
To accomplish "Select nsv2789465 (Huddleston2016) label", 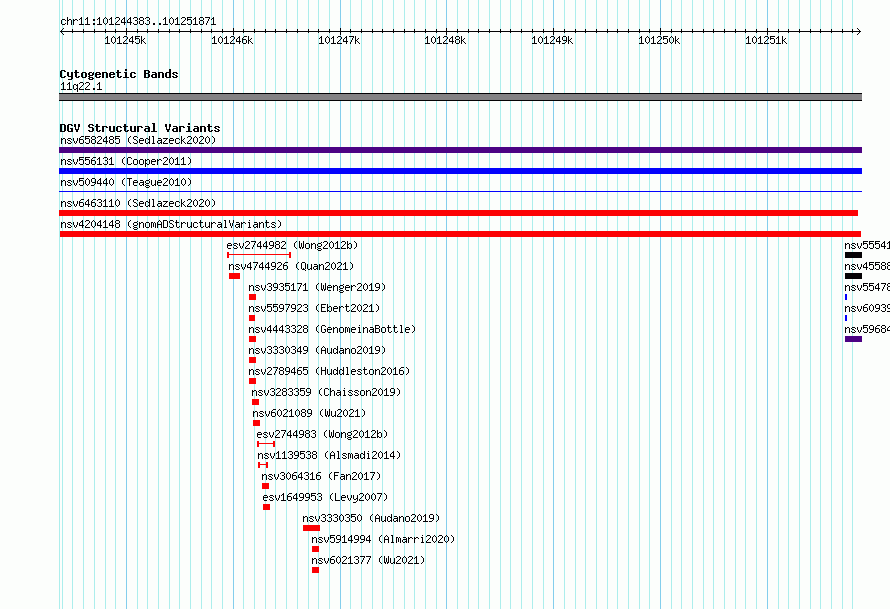I will (x=329, y=371).
